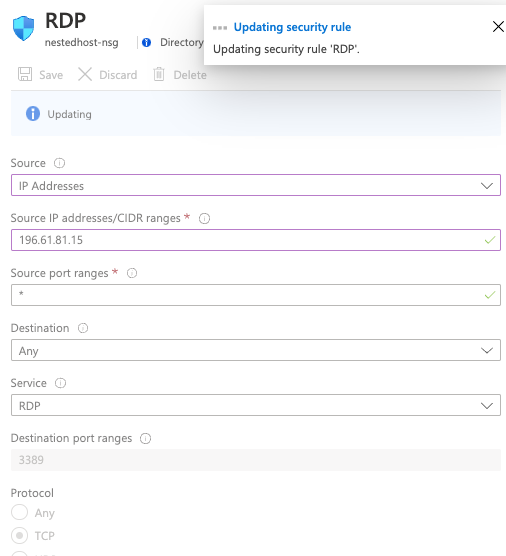
Task: Expand the Destination dropdown set to Any
Action: pyautogui.click(x=256, y=350)
